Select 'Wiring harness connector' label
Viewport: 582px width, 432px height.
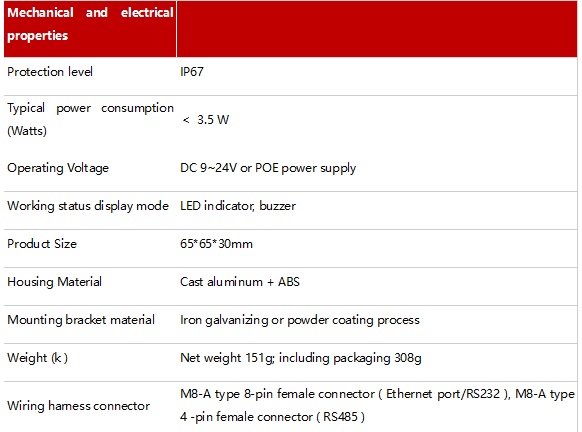click(x=78, y=406)
